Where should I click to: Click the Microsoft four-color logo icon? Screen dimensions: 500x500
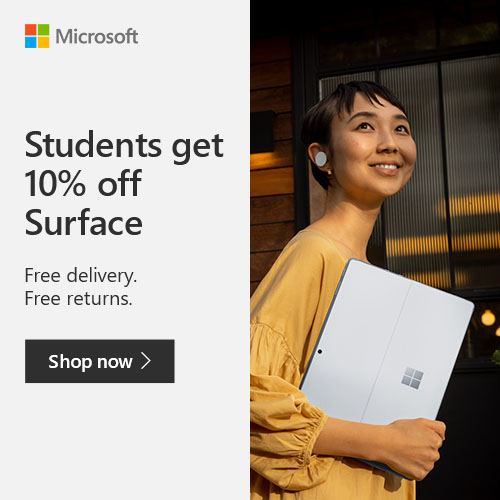point(37,36)
